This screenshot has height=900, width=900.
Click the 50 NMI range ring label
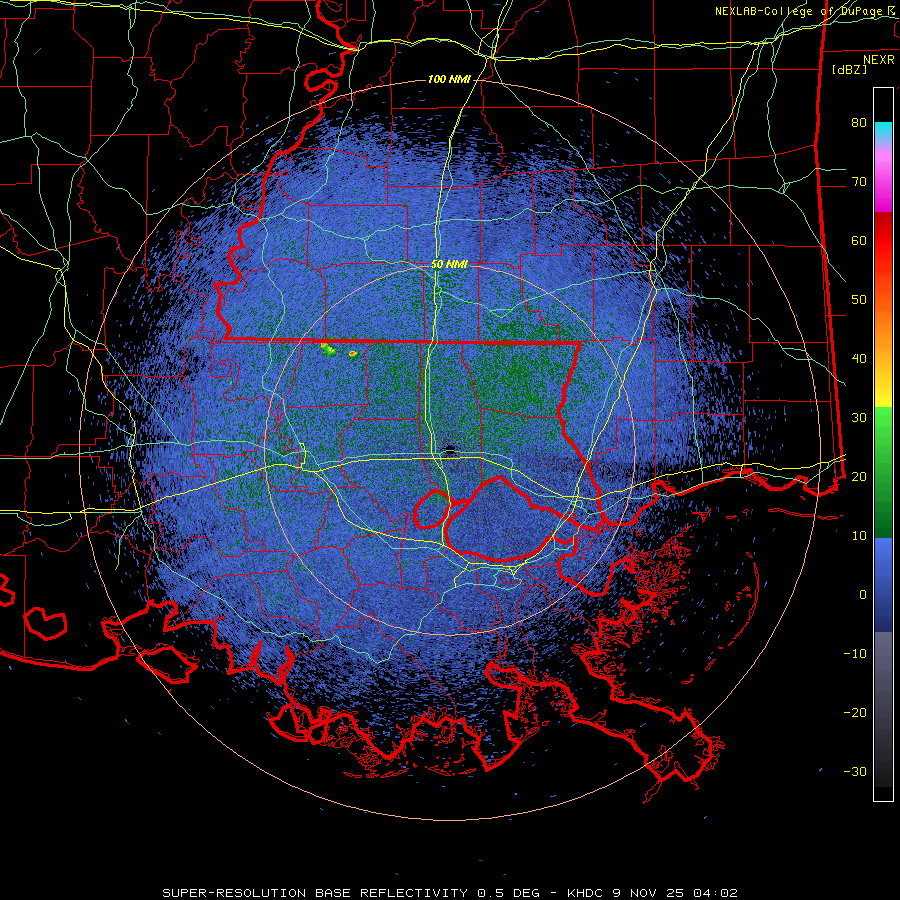click(449, 265)
